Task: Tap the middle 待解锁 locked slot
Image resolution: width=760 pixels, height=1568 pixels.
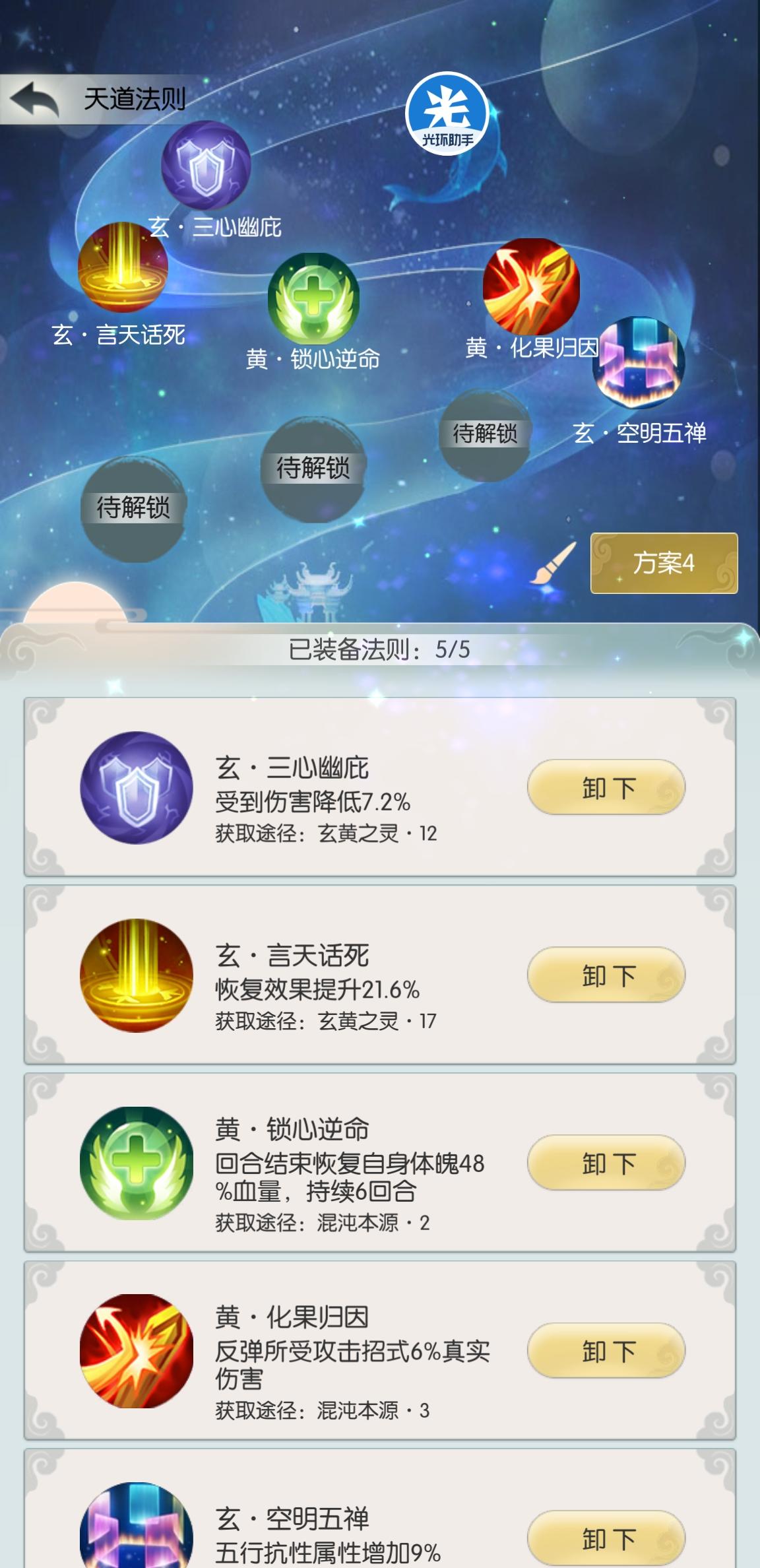Action: (313, 469)
